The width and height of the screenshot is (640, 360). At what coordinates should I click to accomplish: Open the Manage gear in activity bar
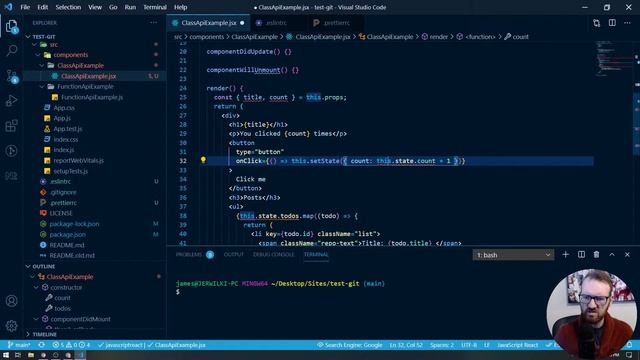click(11, 325)
